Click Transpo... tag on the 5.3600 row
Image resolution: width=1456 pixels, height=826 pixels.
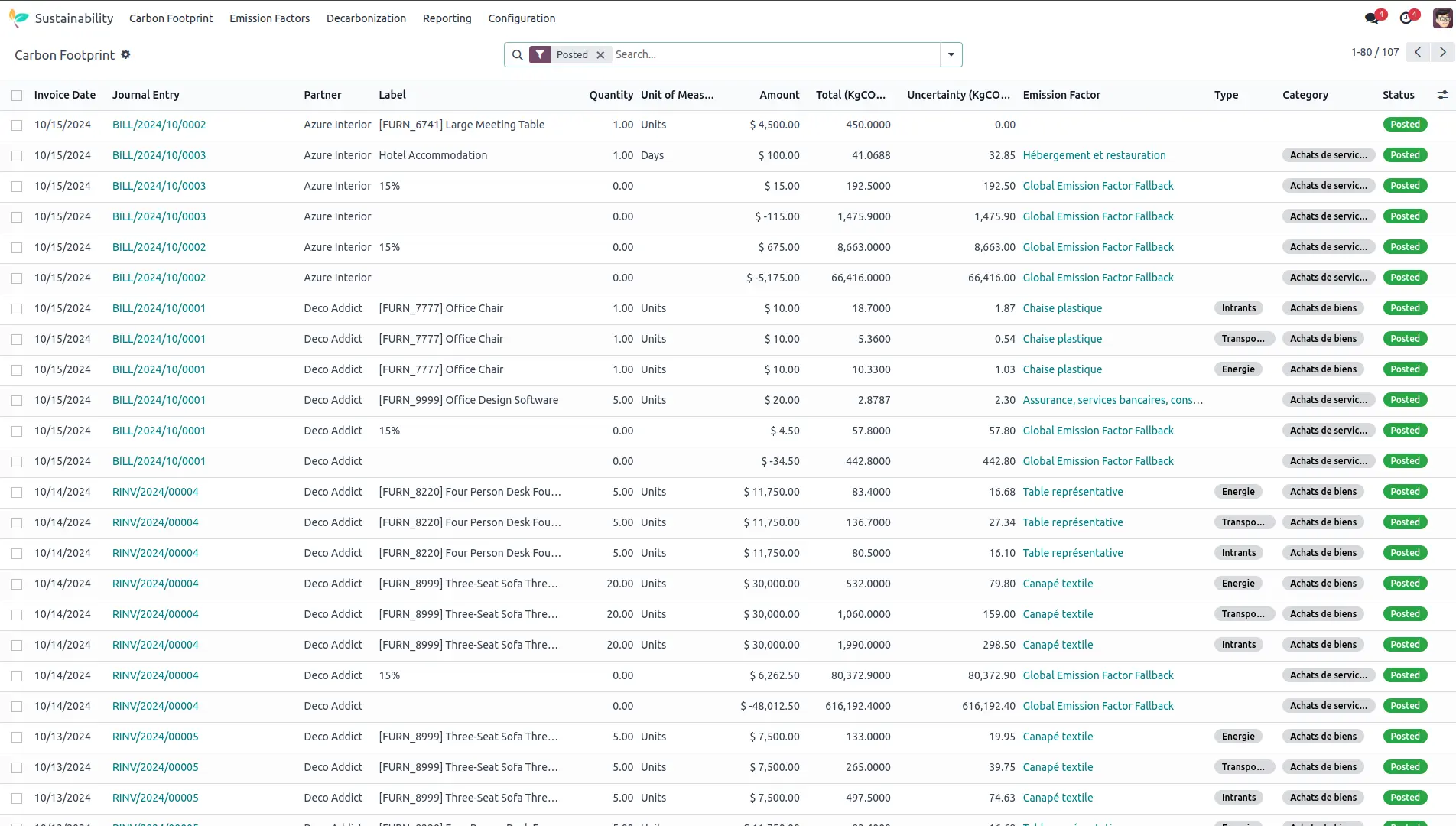(1243, 339)
